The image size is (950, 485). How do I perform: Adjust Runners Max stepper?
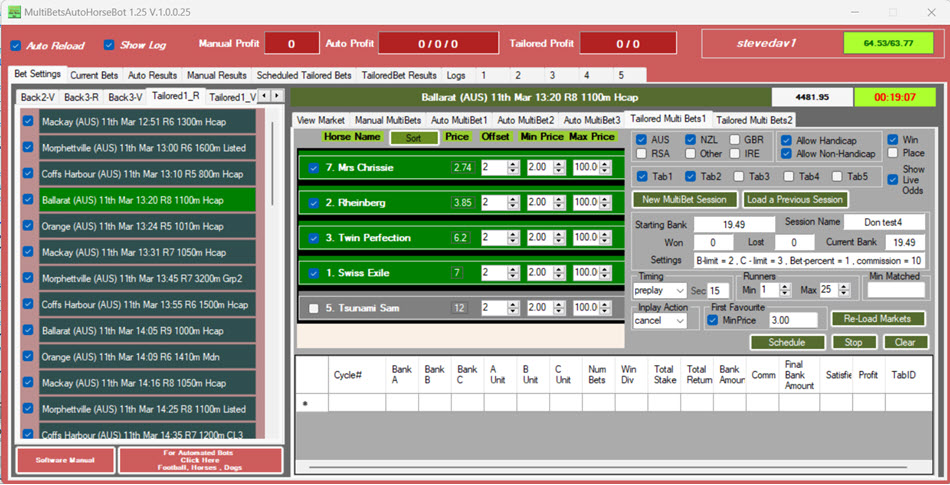(x=844, y=291)
